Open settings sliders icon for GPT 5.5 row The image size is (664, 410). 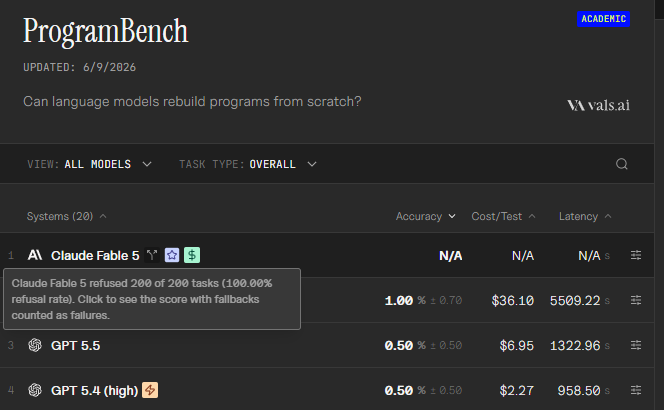tap(636, 345)
